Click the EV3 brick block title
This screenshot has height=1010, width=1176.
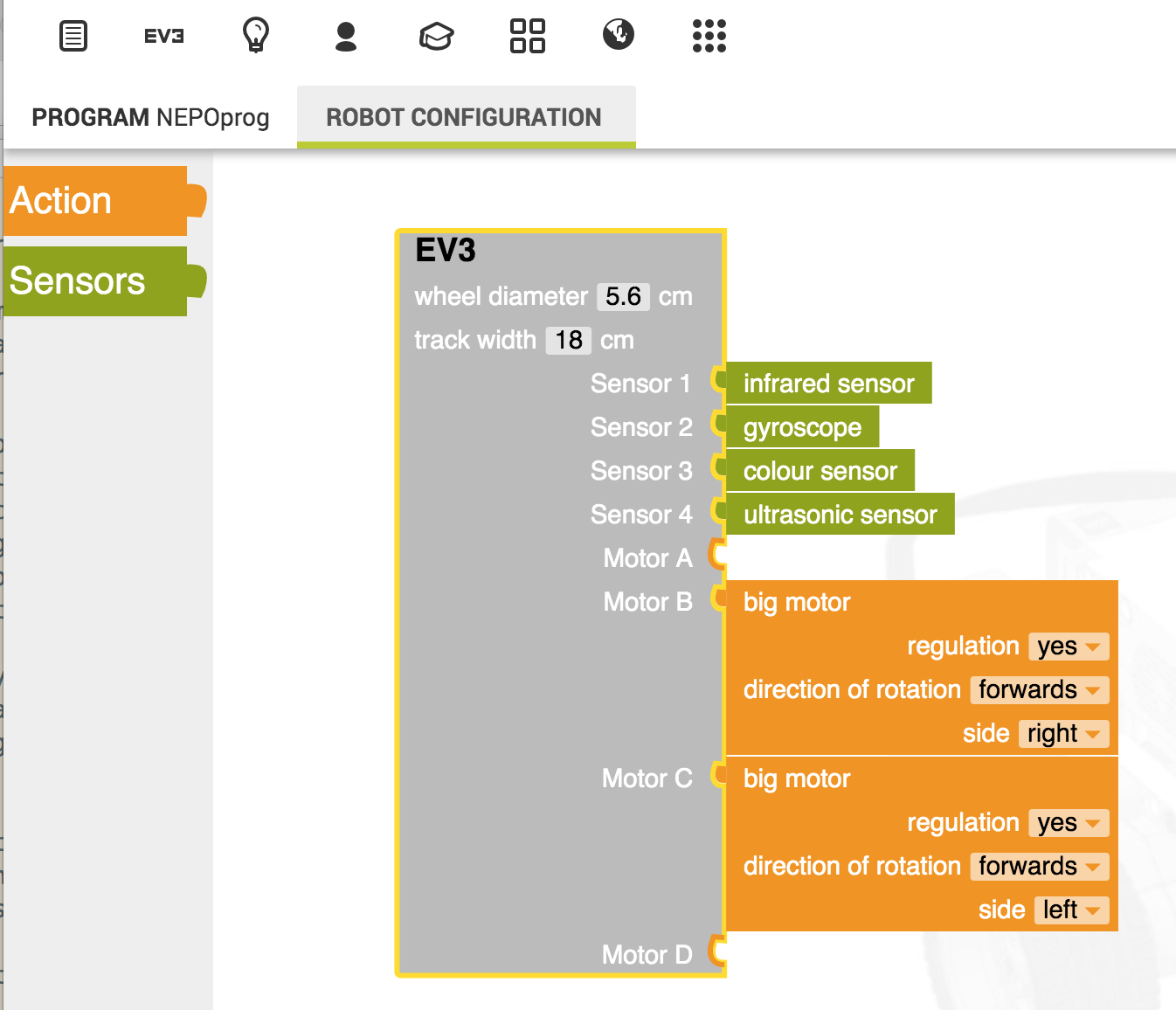coord(446,251)
